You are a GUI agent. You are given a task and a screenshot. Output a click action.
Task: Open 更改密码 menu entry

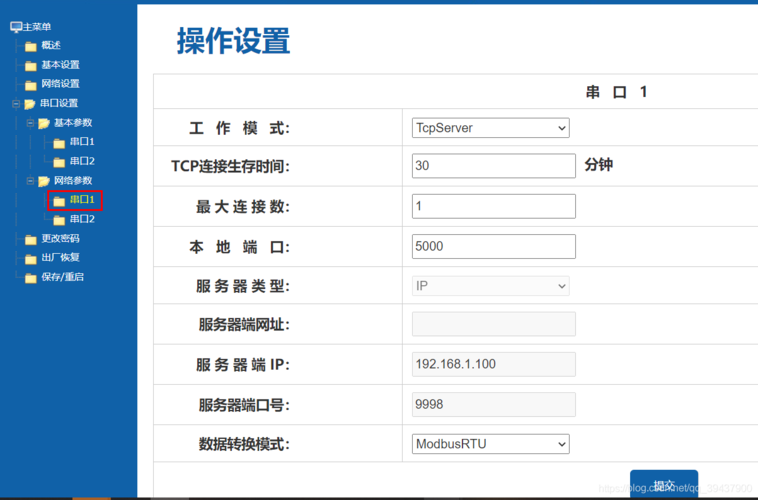click(x=60, y=238)
